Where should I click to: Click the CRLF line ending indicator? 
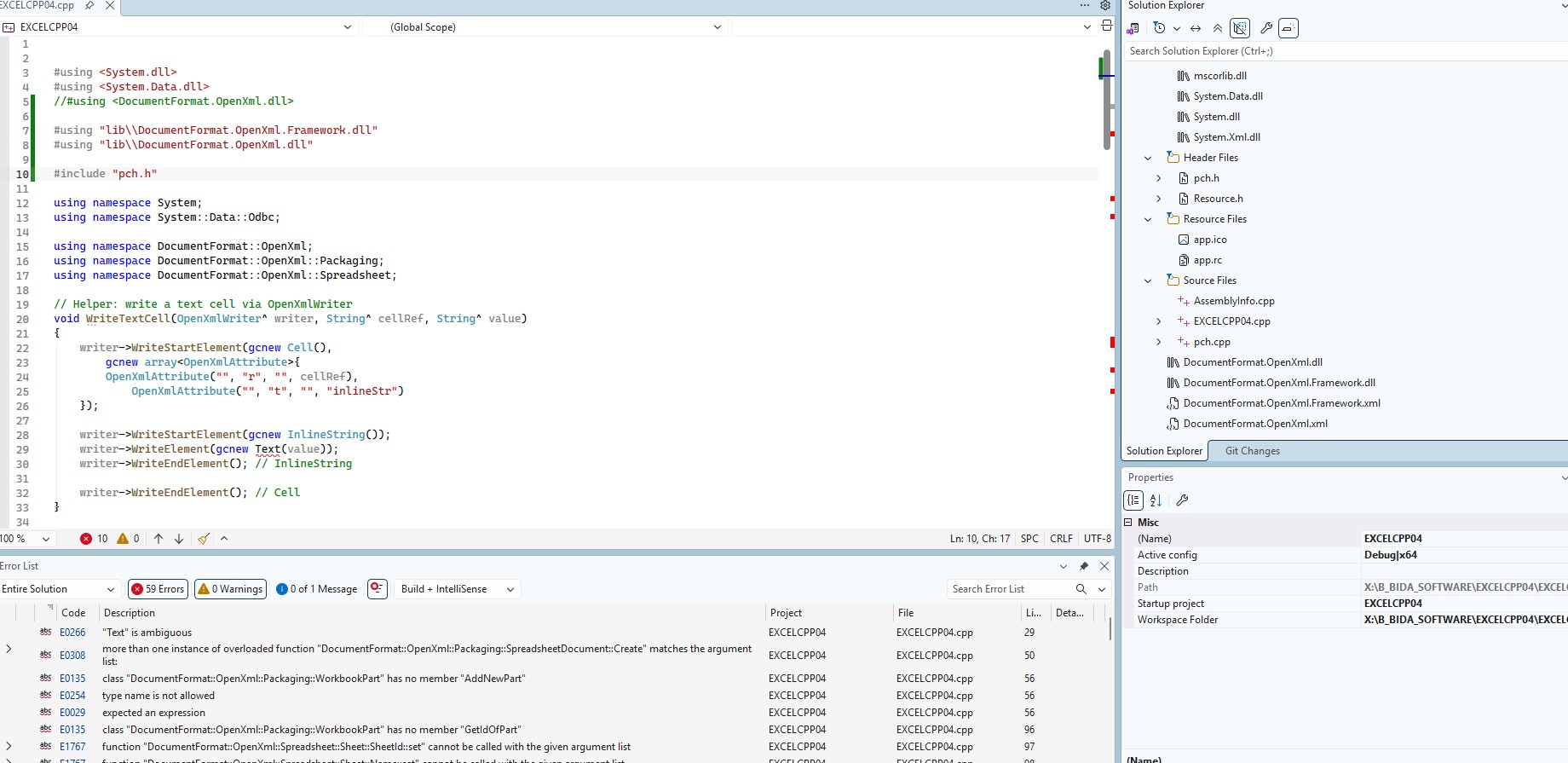1061,539
